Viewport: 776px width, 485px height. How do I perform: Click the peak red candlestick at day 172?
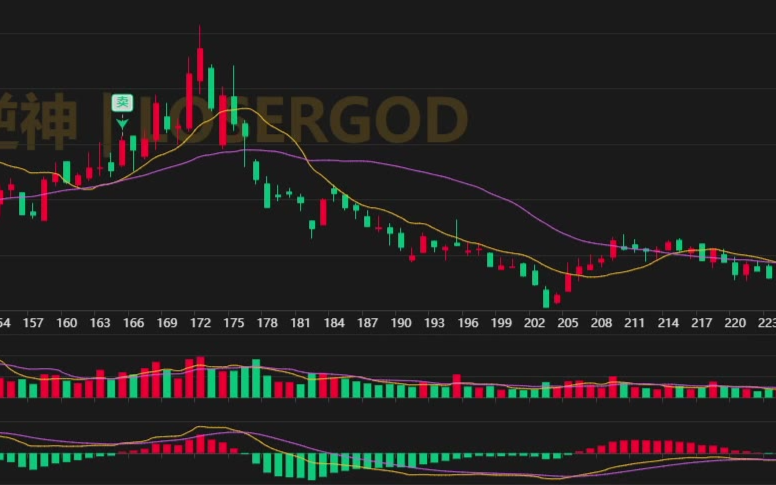click(200, 64)
